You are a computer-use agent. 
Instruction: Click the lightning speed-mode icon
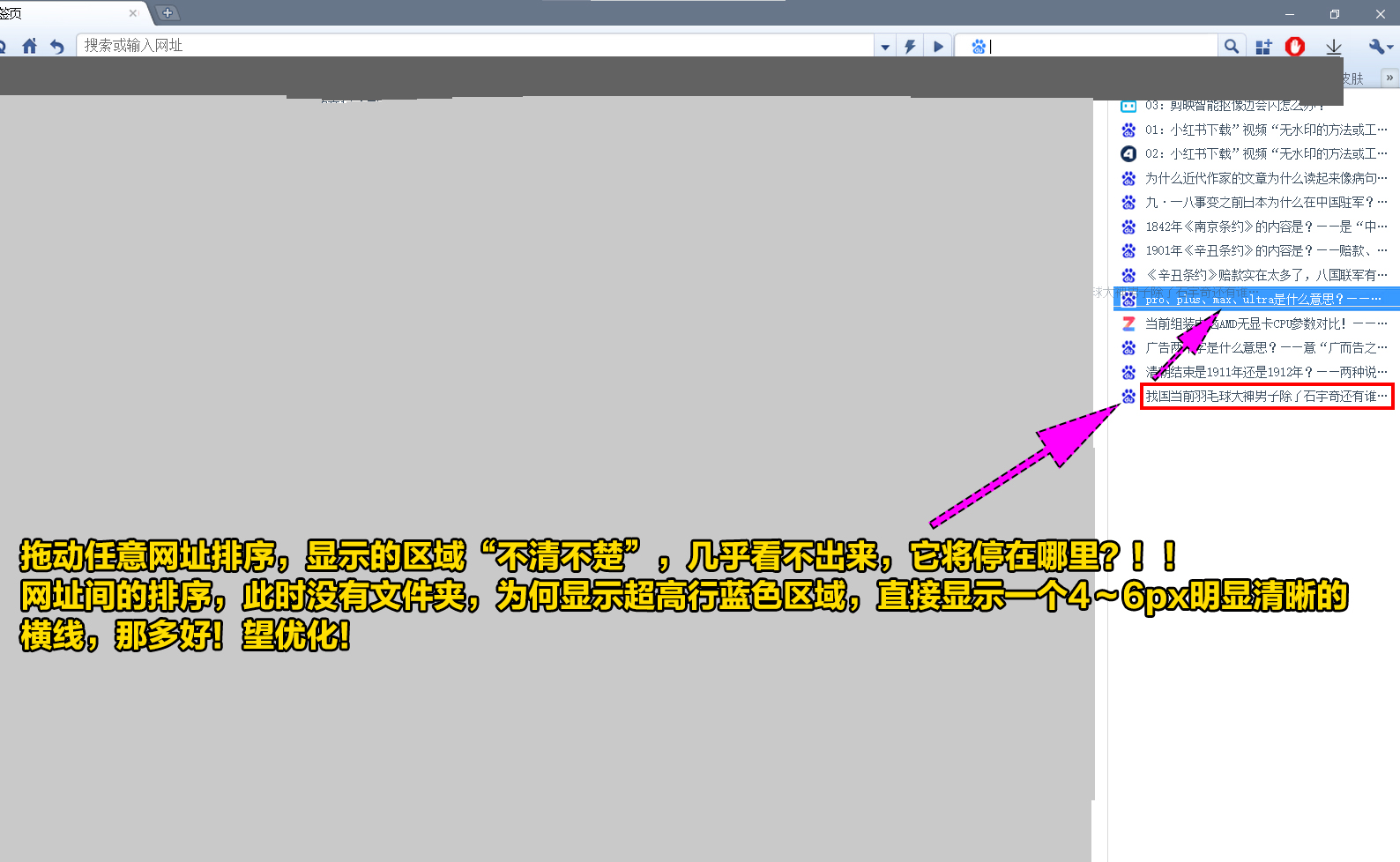[910, 46]
